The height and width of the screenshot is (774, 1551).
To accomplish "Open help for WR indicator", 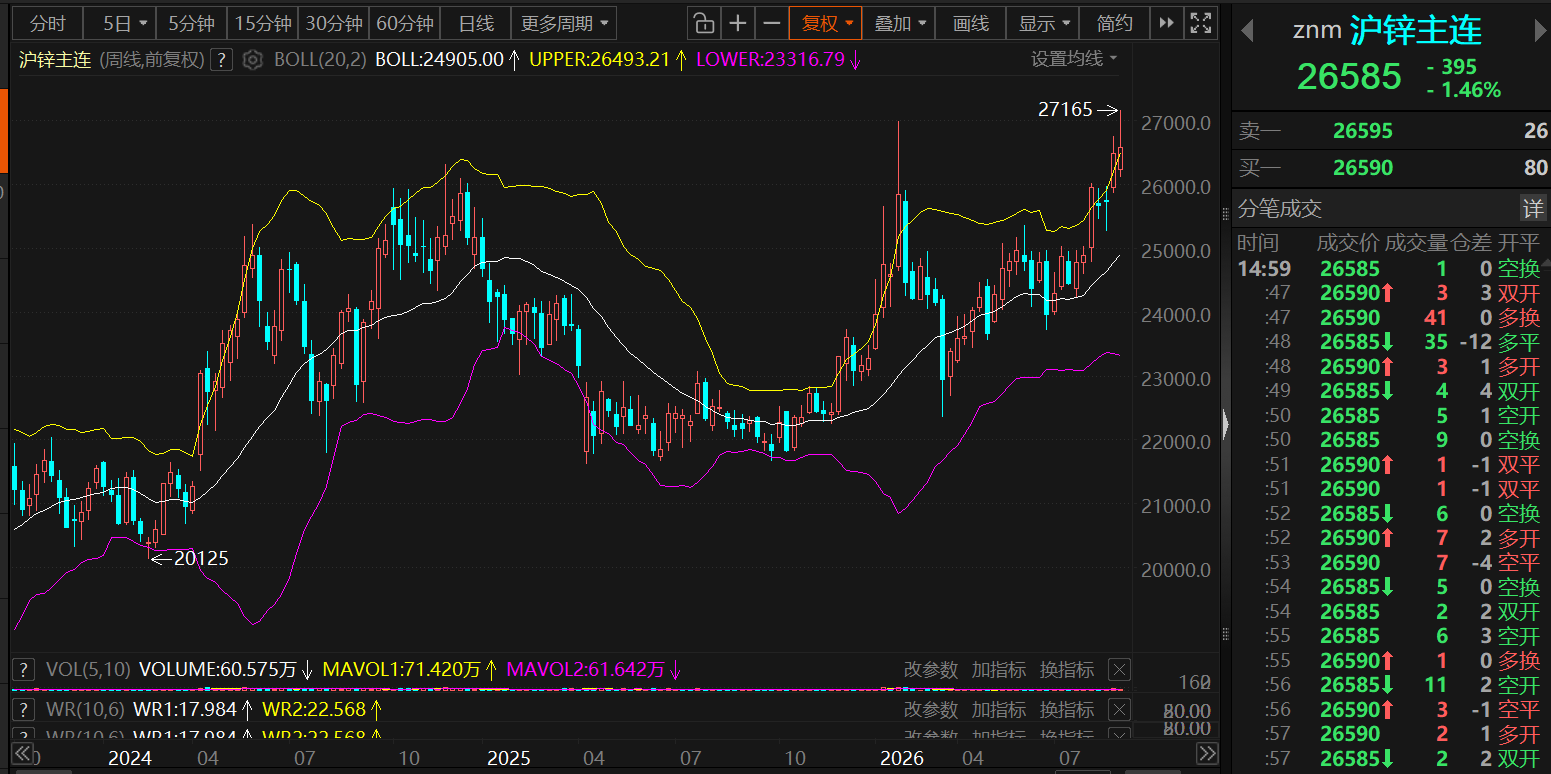I will (24, 710).
